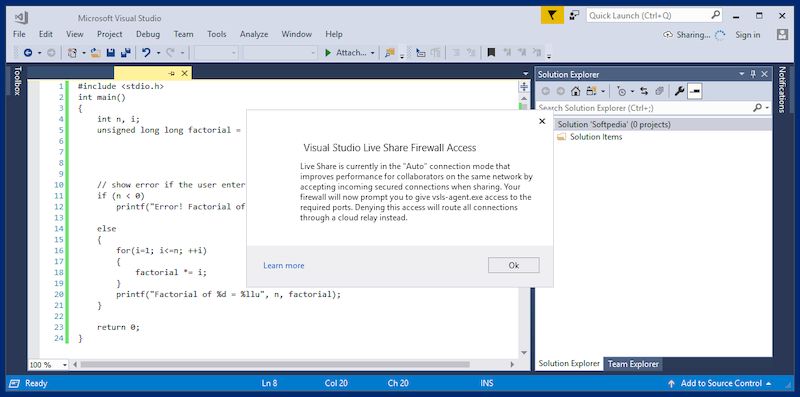This screenshot has width=800, height=397.
Task: Click the account avatar icon beside Sign in
Action: pos(782,35)
